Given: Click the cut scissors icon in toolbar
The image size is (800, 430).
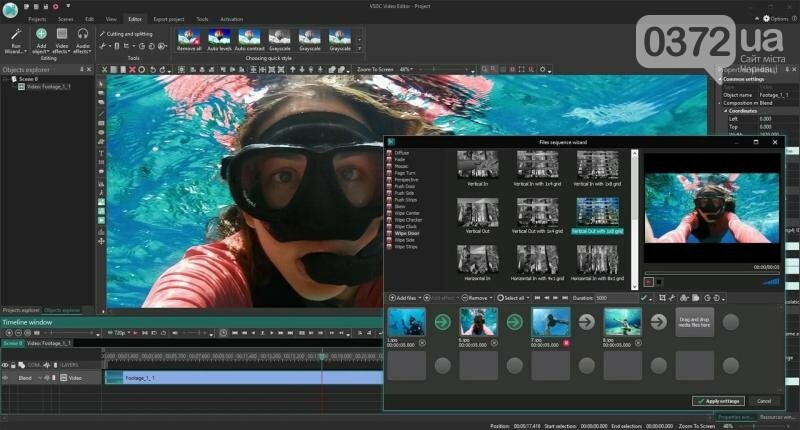Looking at the screenshot, I should (x=105, y=69).
